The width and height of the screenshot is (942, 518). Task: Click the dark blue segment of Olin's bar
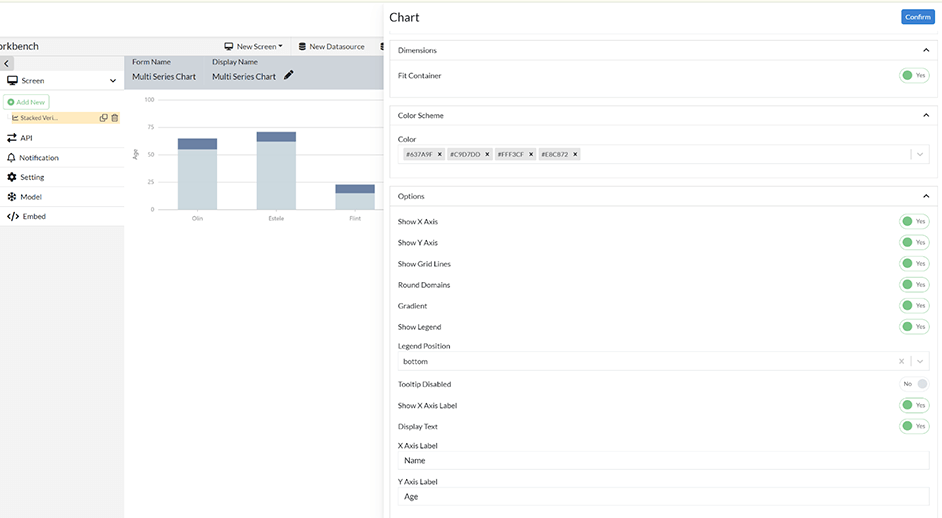click(x=197, y=144)
